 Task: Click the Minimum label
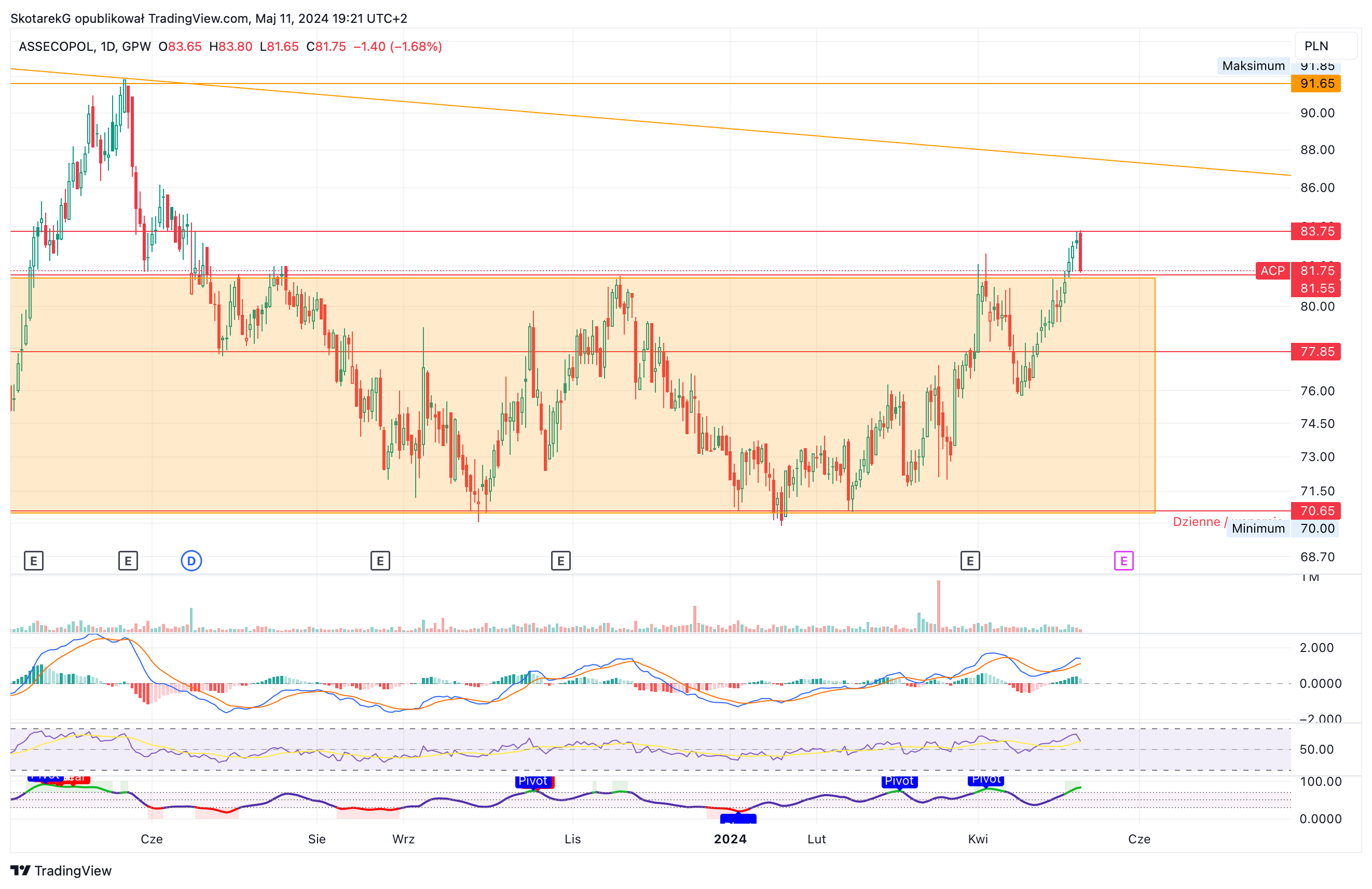pos(1258,529)
